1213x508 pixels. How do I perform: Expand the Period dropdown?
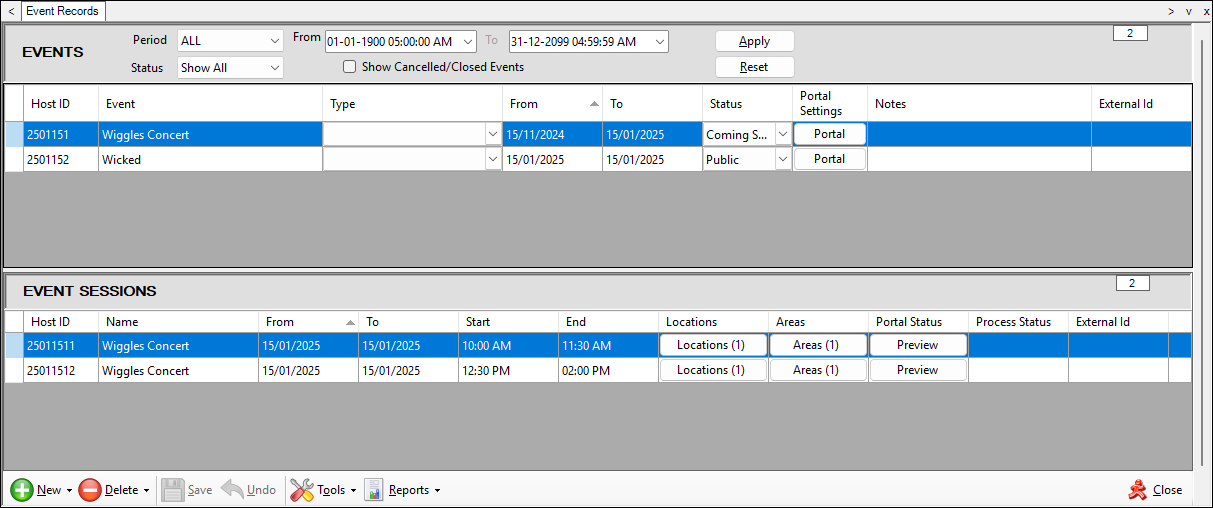click(275, 41)
